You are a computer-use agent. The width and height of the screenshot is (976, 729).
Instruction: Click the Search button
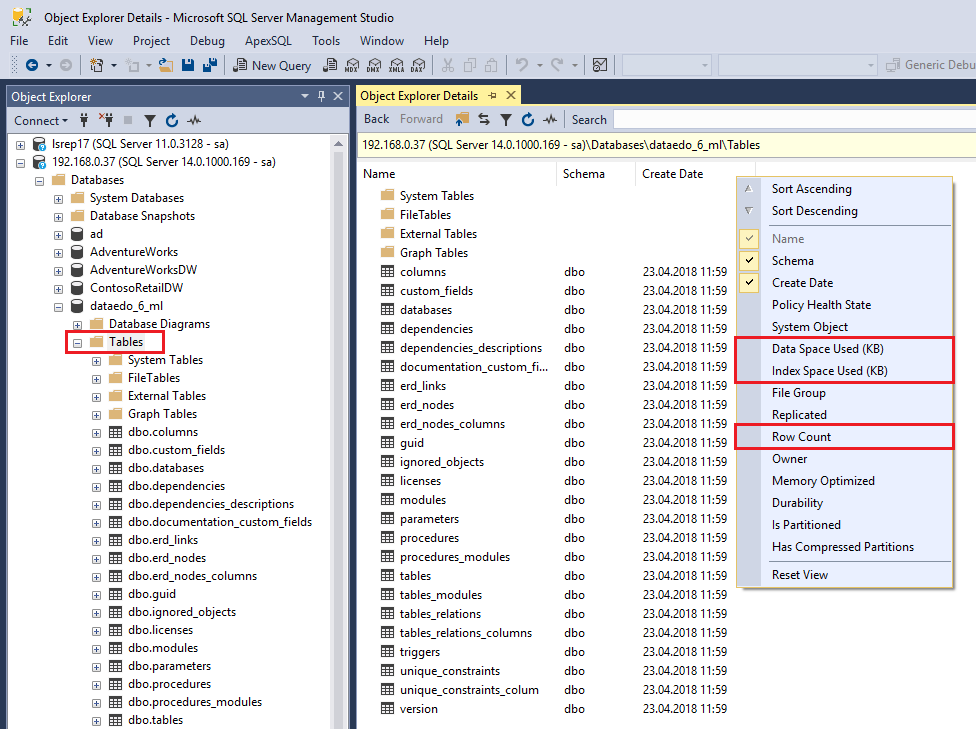coord(589,119)
